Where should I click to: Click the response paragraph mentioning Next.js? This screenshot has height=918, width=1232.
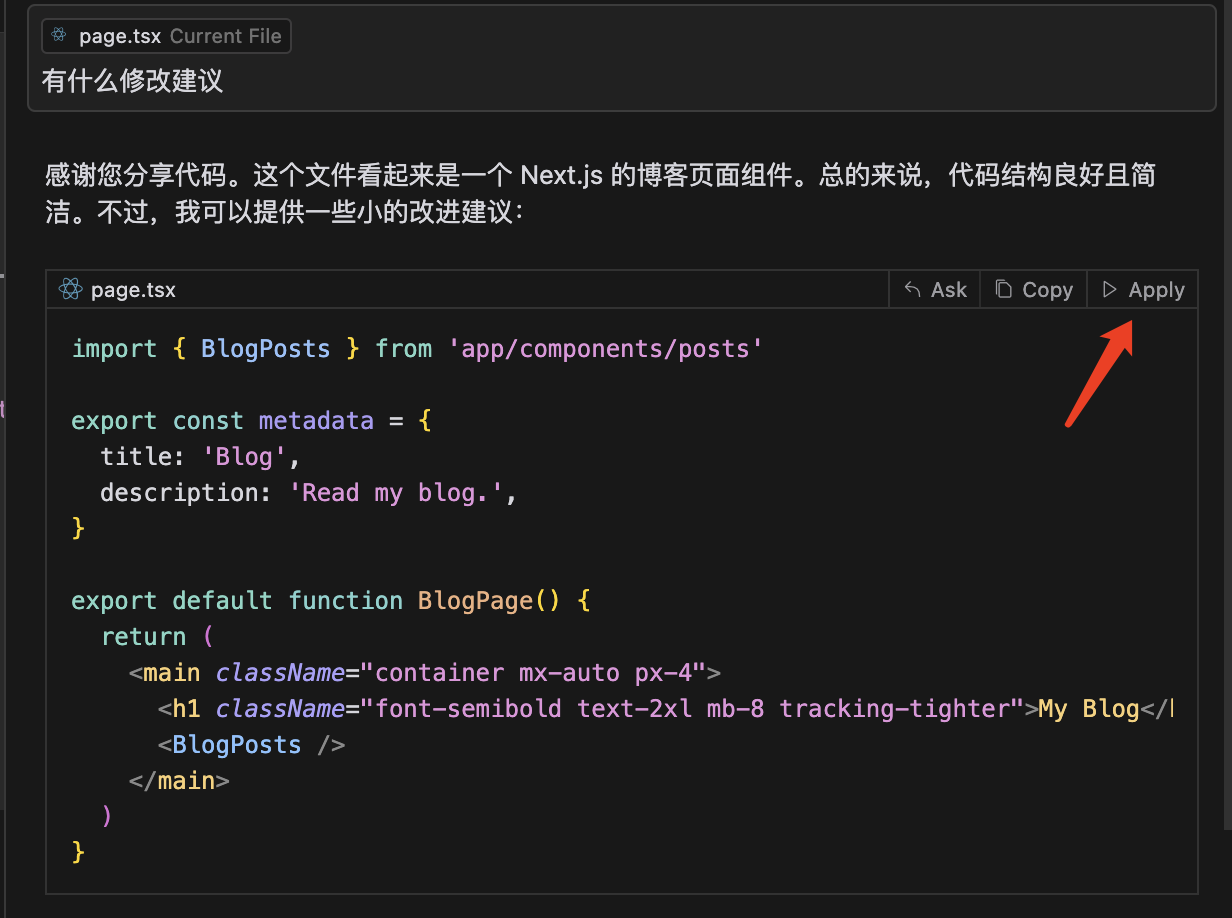(600, 194)
